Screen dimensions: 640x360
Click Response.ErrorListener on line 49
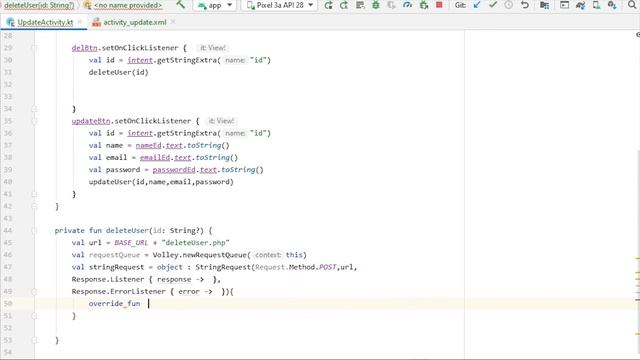118,291
